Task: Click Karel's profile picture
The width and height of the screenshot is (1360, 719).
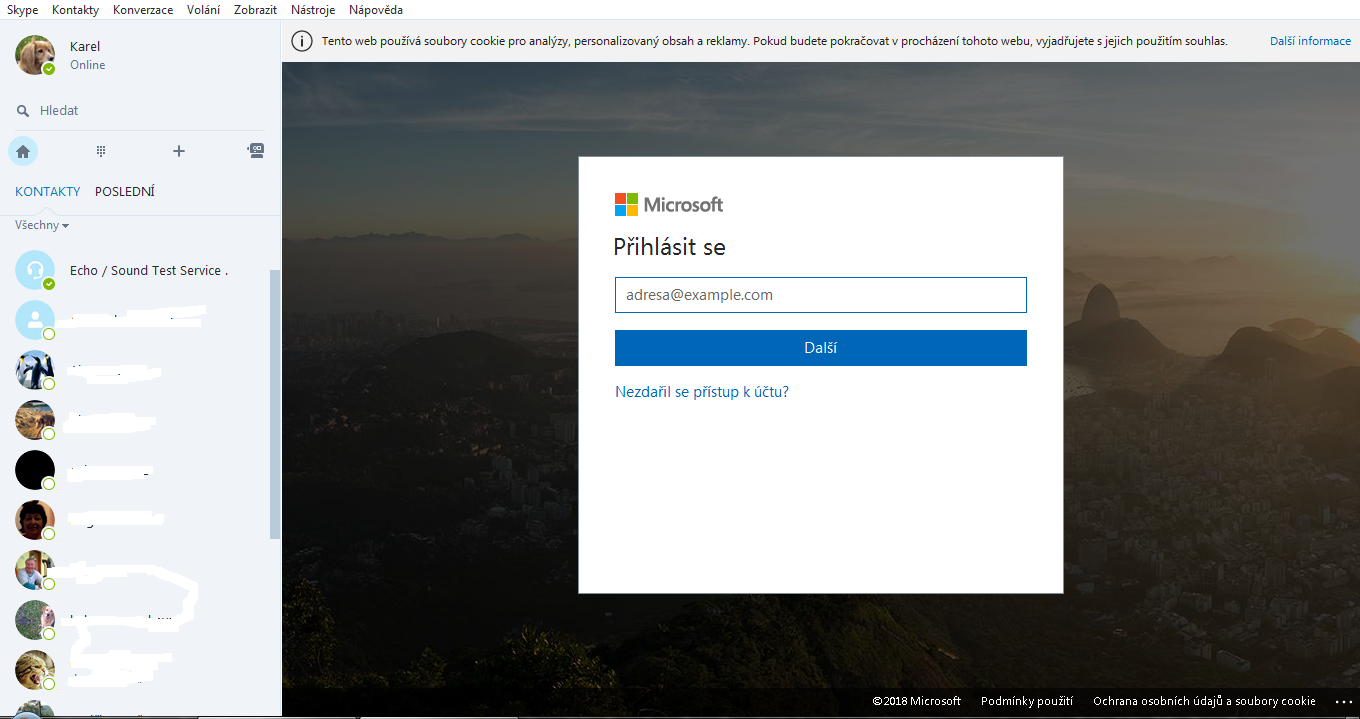Action: 35,55
